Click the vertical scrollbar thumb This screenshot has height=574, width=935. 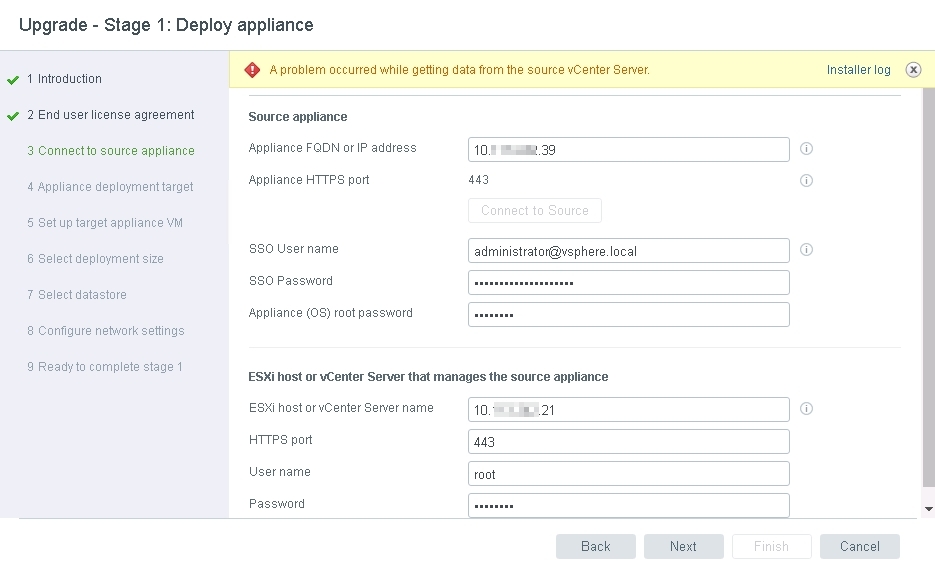(x=928, y=288)
